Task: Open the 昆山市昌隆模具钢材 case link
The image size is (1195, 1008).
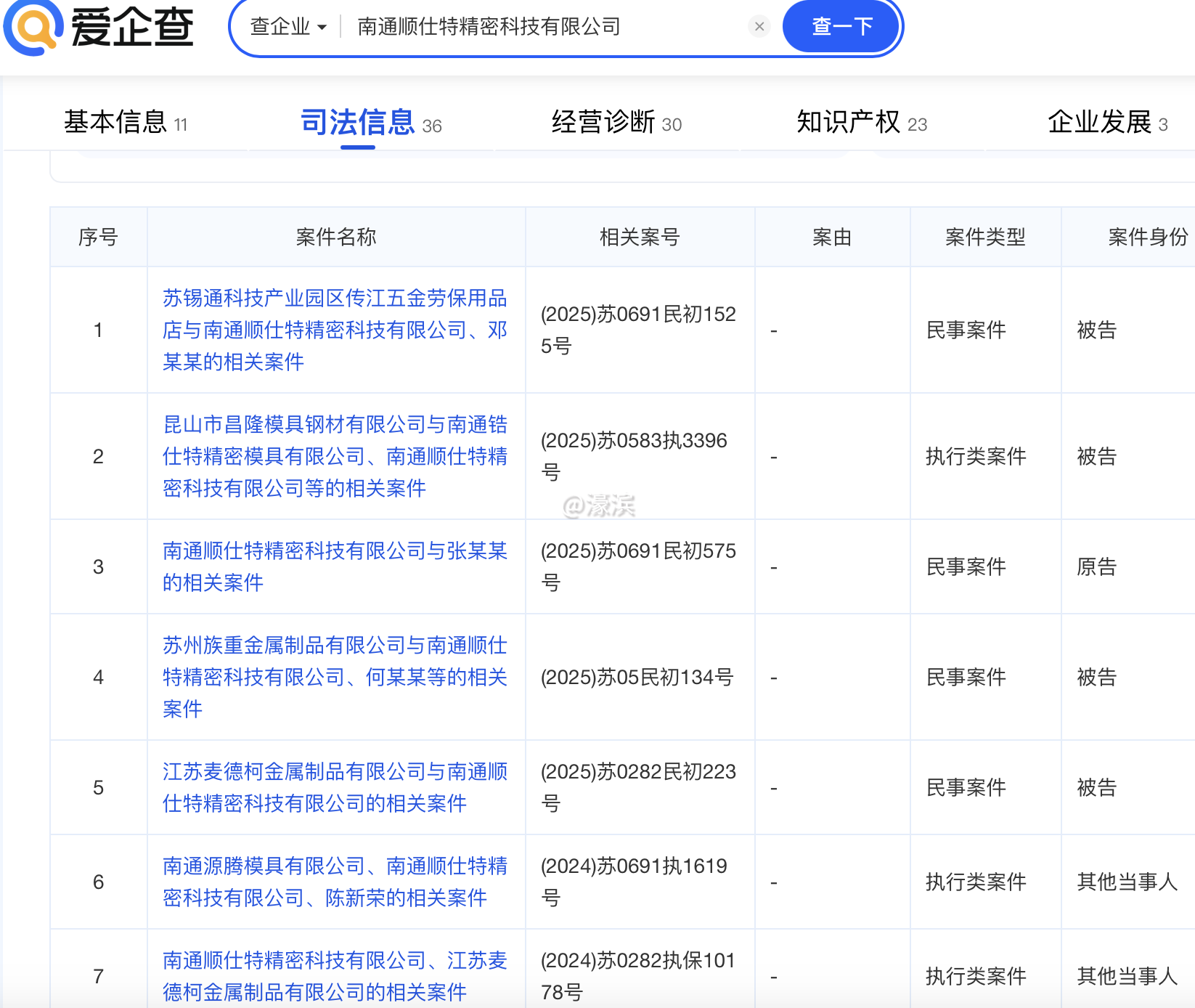Action: (335, 456)
